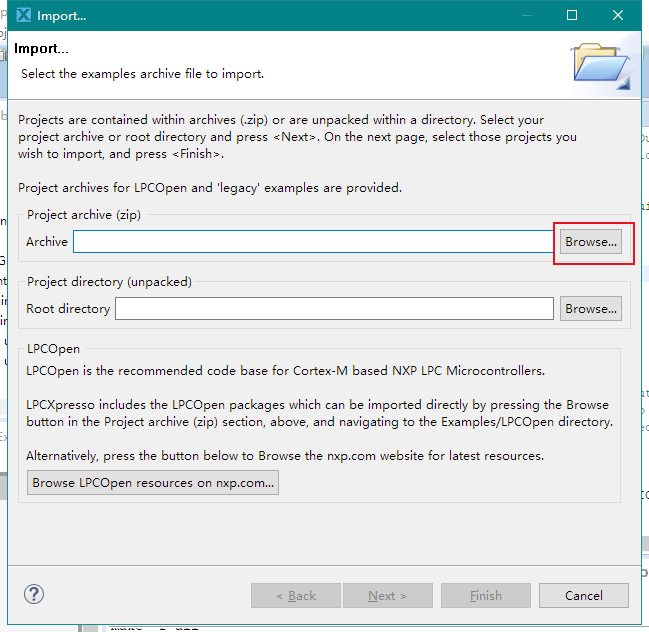Open Browse LPCOpen resources on nxp.com
Screen dimensions: 649x632
coord(153,483)
